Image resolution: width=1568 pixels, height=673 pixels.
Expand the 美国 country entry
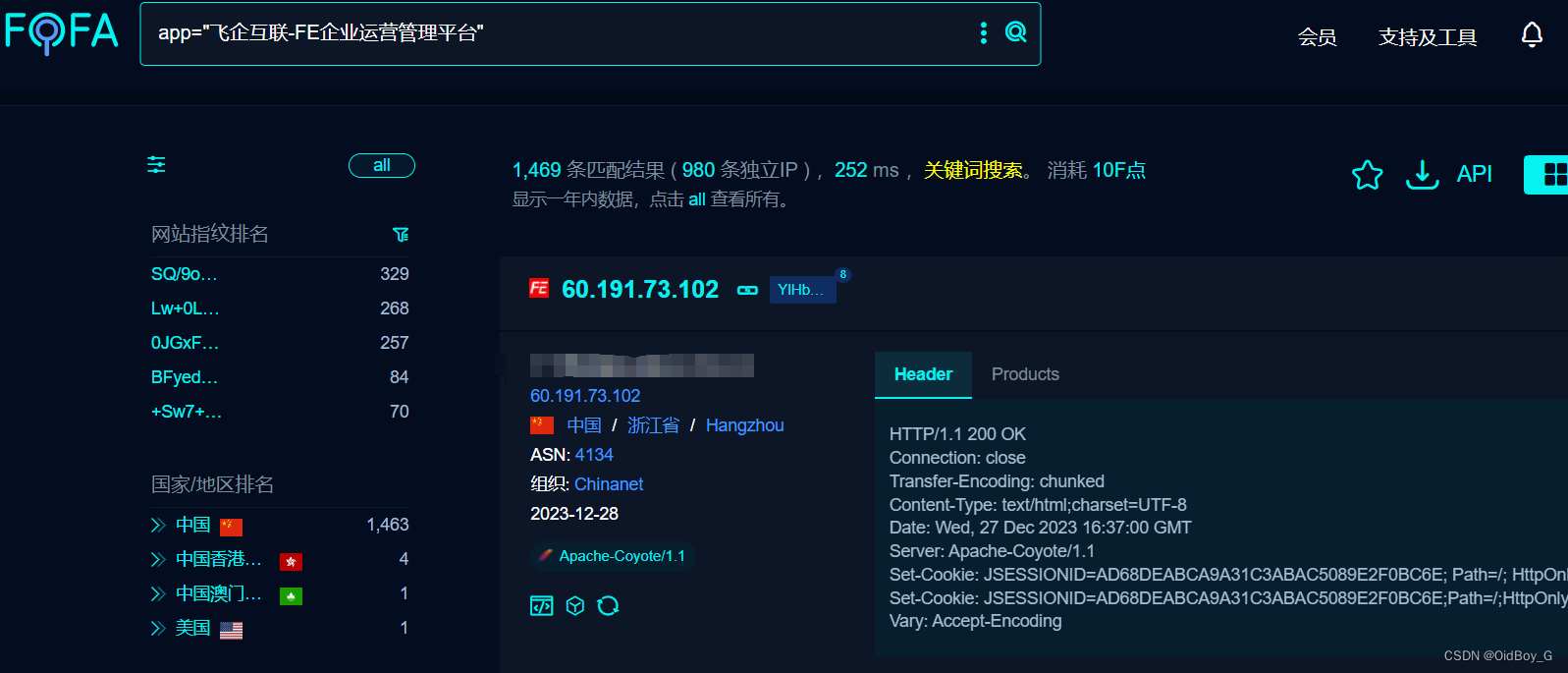tap(157, 629)
